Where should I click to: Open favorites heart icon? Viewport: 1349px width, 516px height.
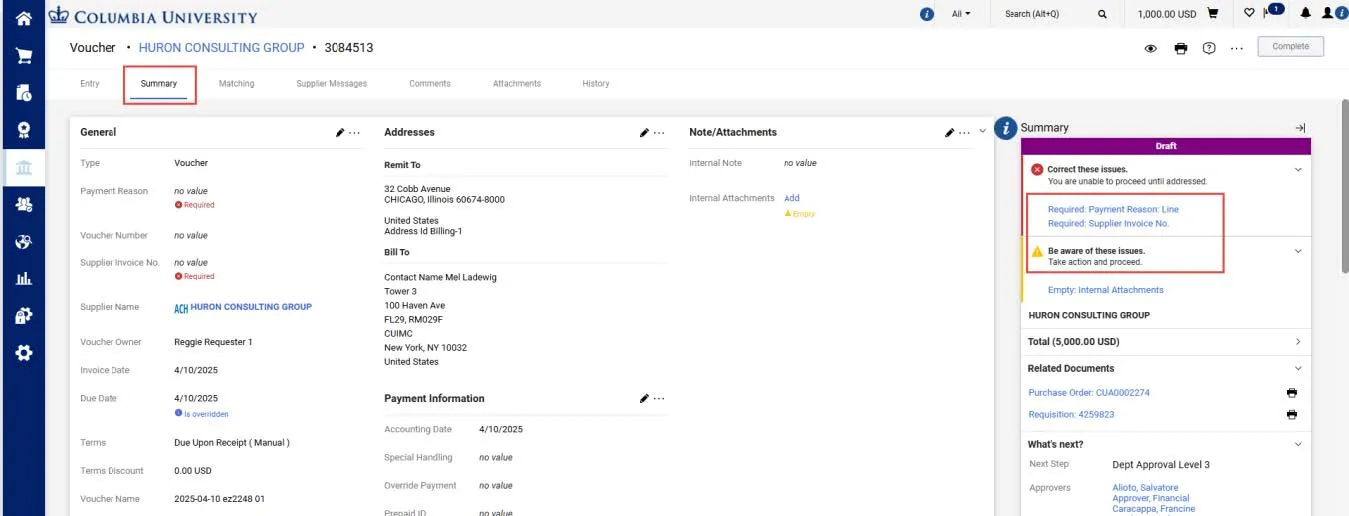pyautogui.click(x=1249, y=14)
